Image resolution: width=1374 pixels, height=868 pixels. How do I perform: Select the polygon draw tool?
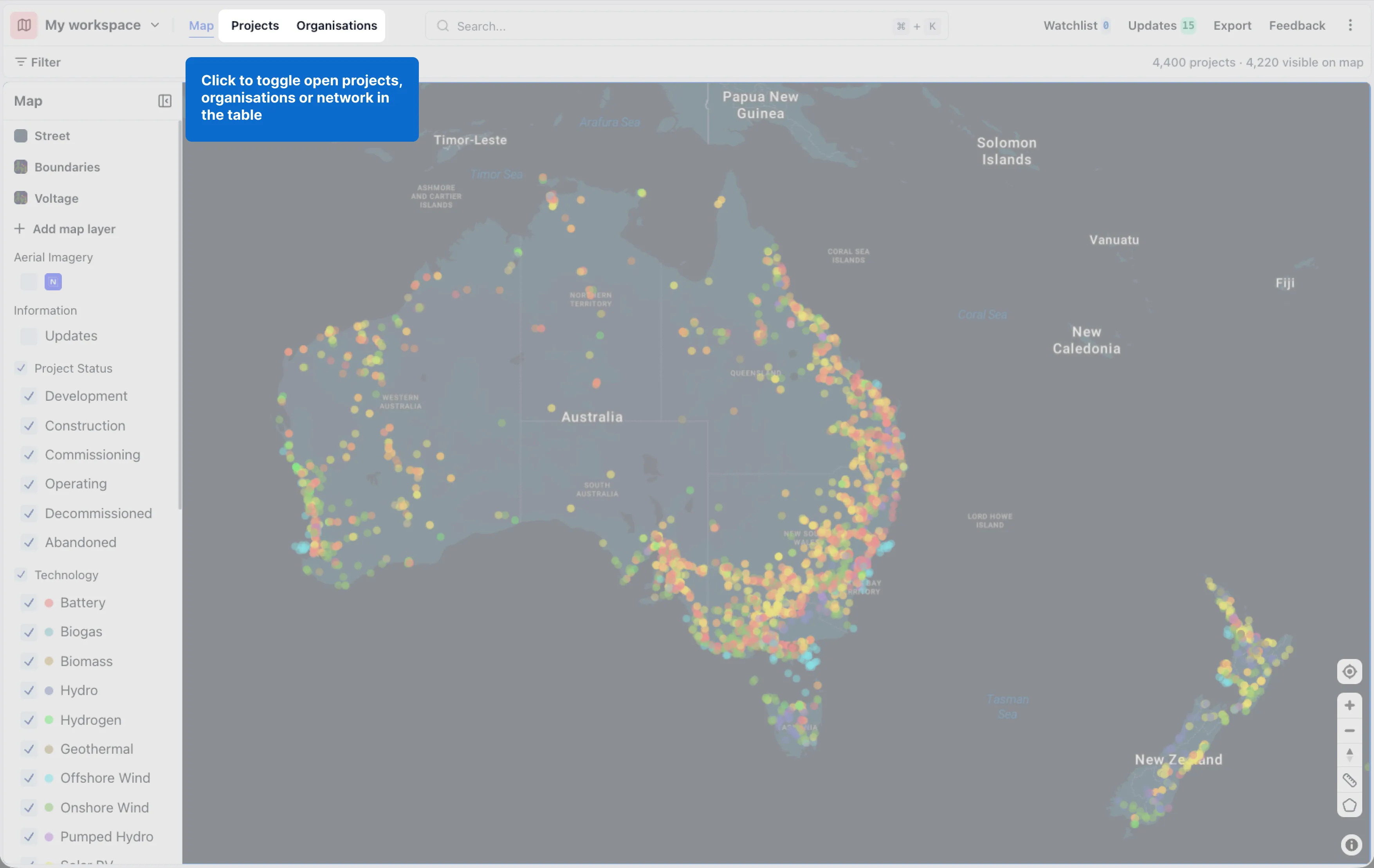point(1349,805)
